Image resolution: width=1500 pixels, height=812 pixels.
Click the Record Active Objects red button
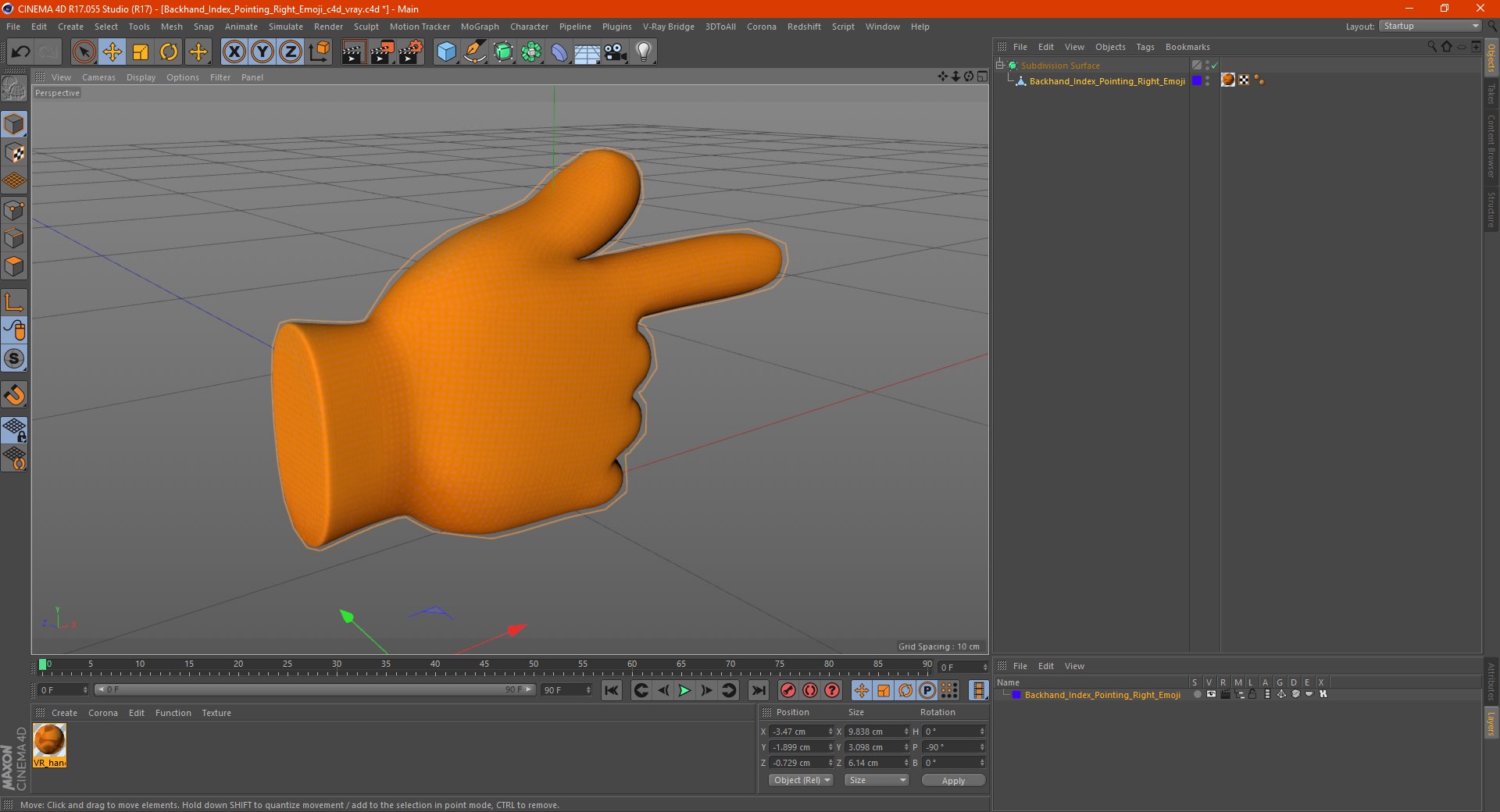(788, 690)
